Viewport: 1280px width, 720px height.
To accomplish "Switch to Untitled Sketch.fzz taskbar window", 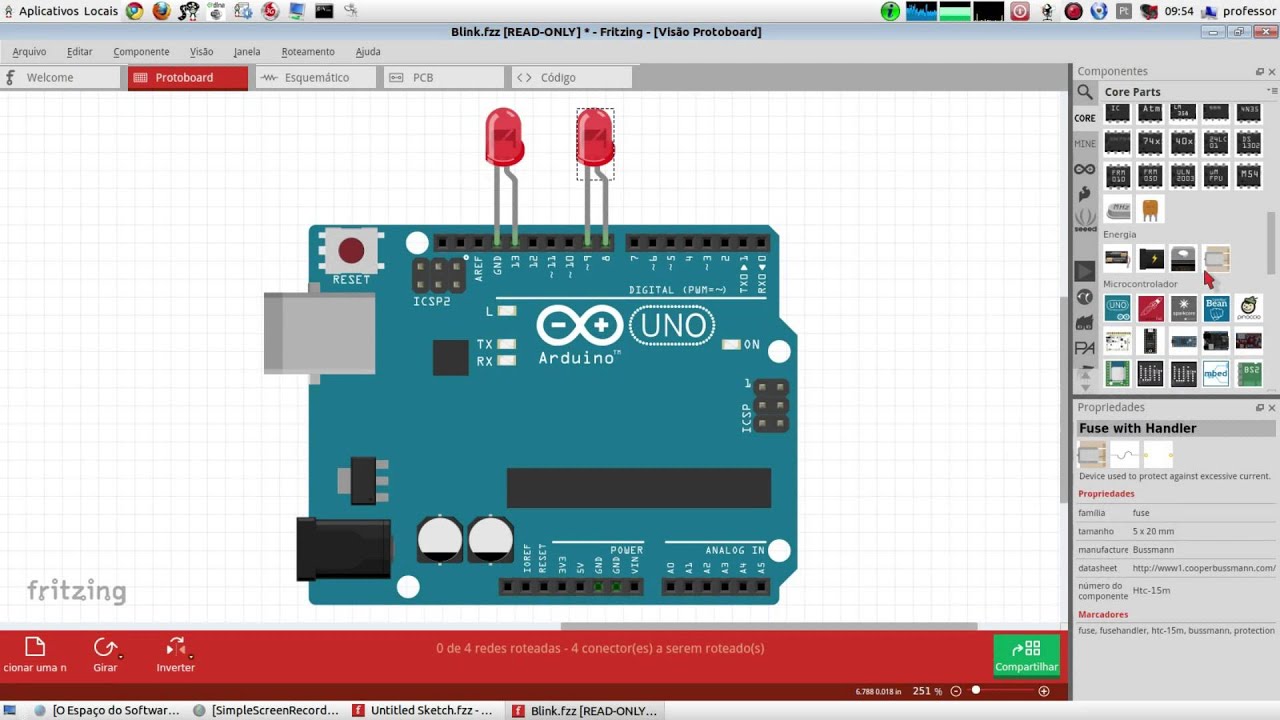I will coord(422,710).
